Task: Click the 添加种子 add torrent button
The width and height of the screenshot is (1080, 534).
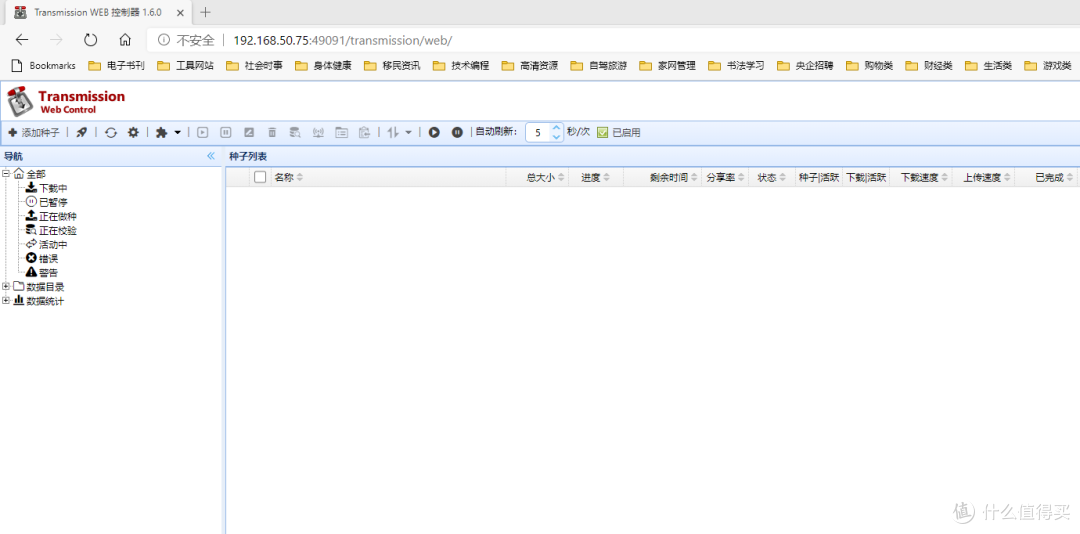Action: click(33, 132)
